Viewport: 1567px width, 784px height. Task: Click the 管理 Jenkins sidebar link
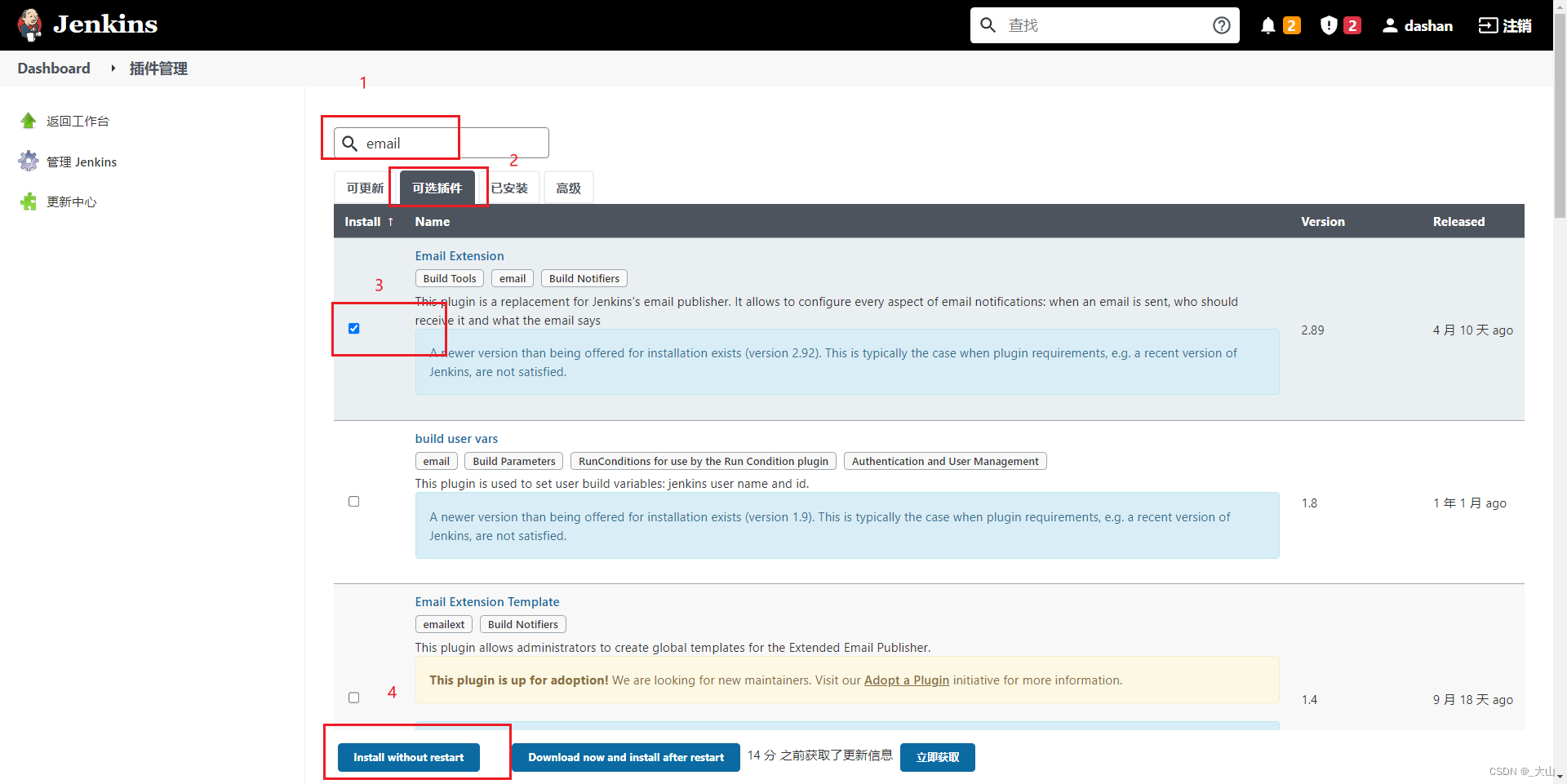[82, 162]
